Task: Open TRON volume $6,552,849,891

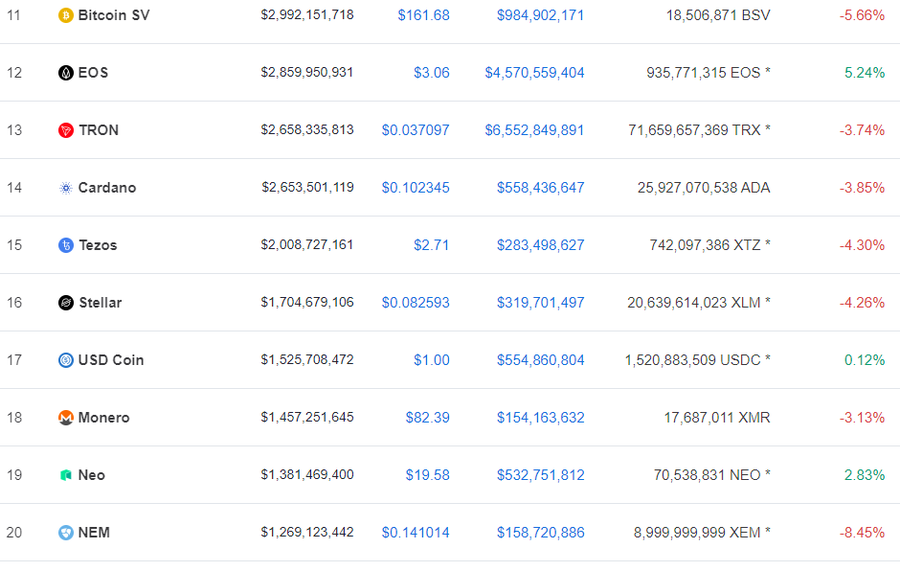Action: point(534,130)
